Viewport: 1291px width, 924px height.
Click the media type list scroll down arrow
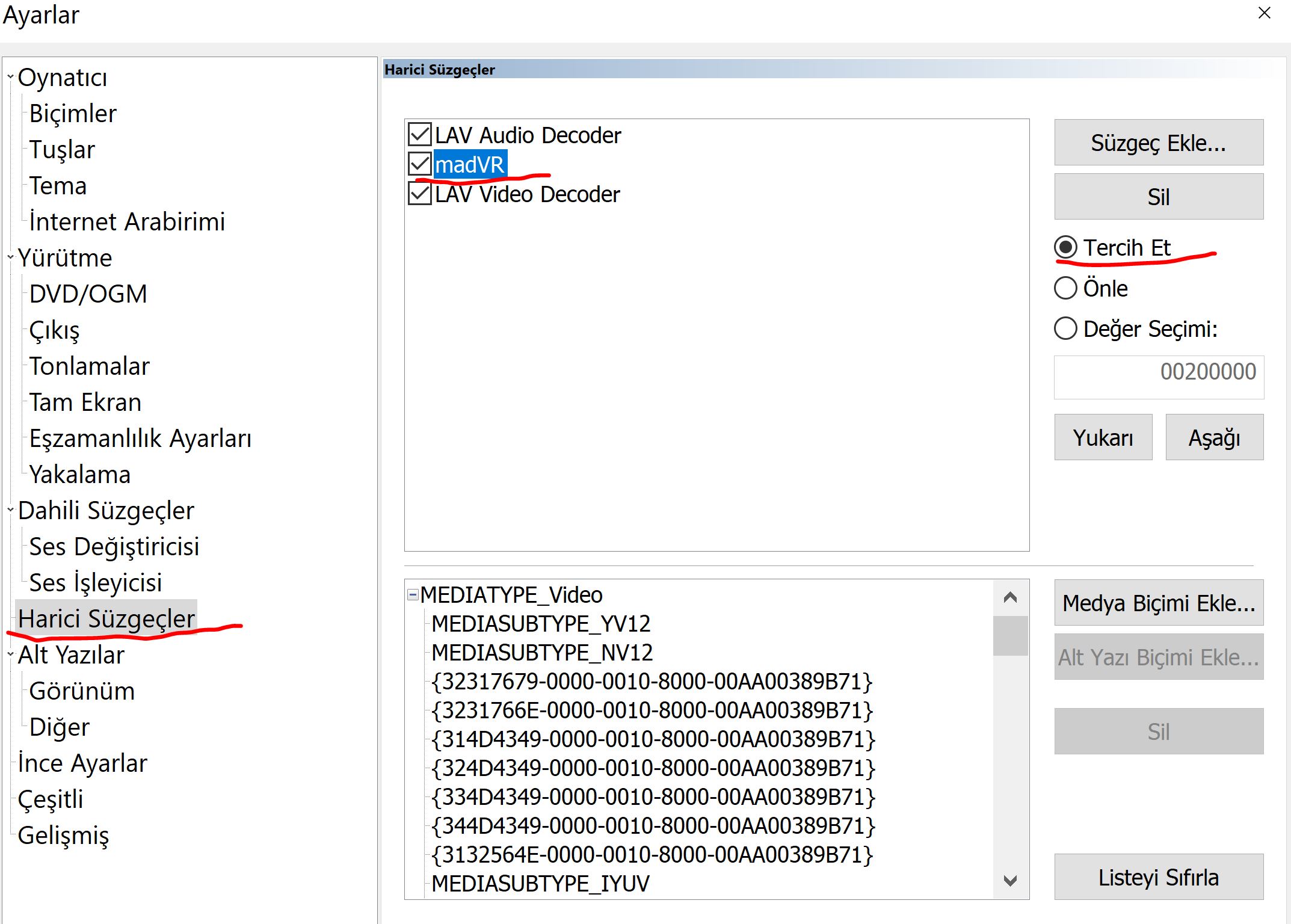(1011, 881)
